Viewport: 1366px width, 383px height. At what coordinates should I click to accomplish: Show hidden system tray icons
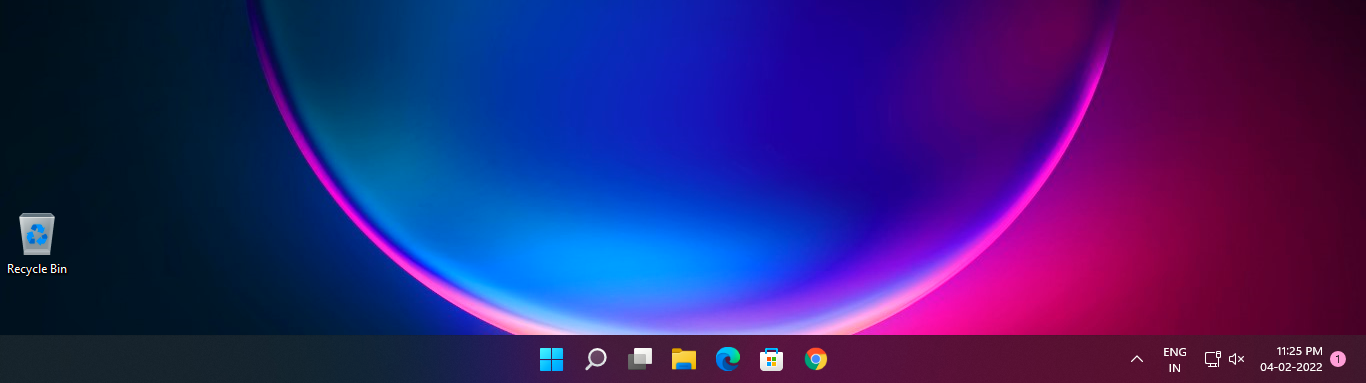pos(1136,359)
